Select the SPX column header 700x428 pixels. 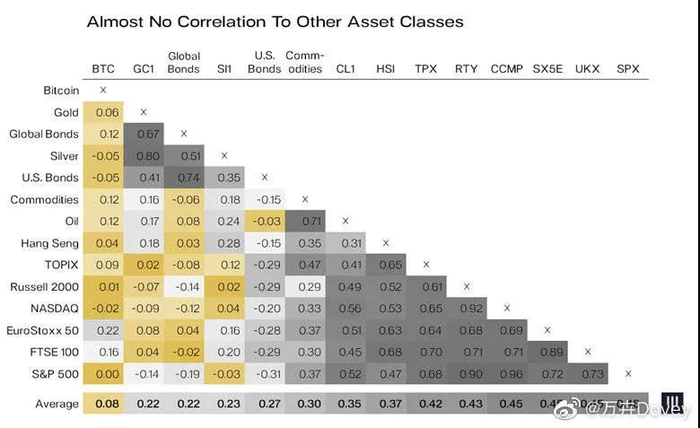[x=628, y=69]
